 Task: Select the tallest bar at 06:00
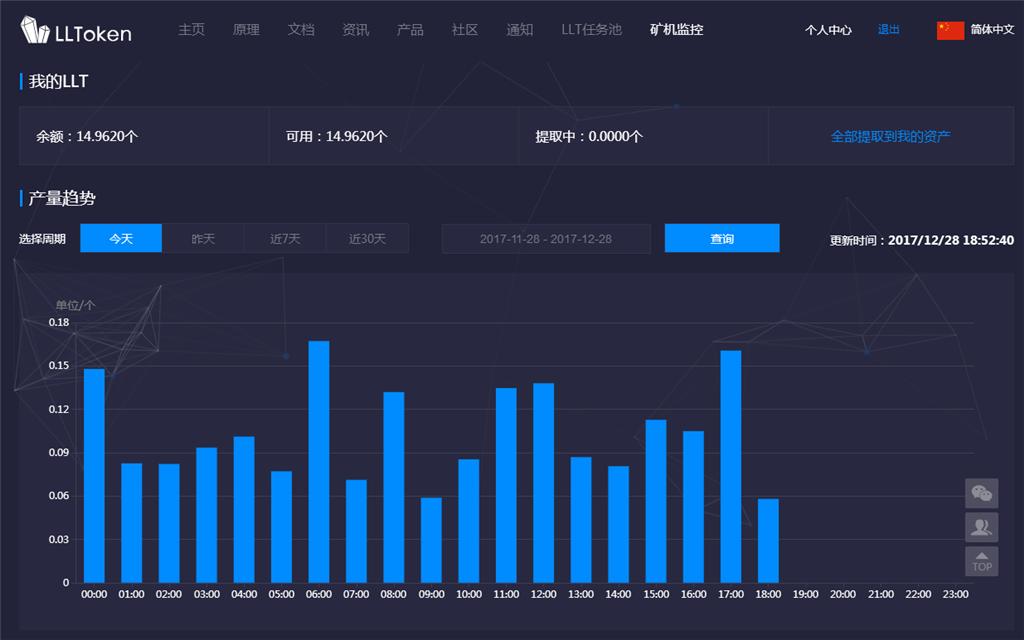point(318,460)
